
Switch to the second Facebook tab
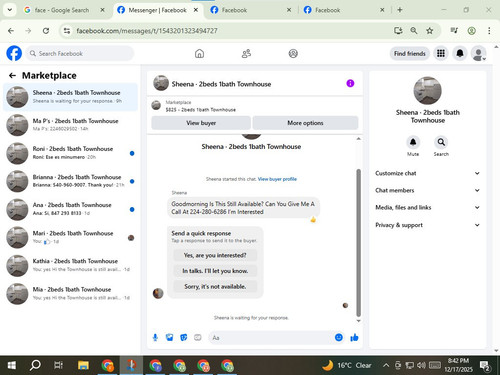coord(251,10)
